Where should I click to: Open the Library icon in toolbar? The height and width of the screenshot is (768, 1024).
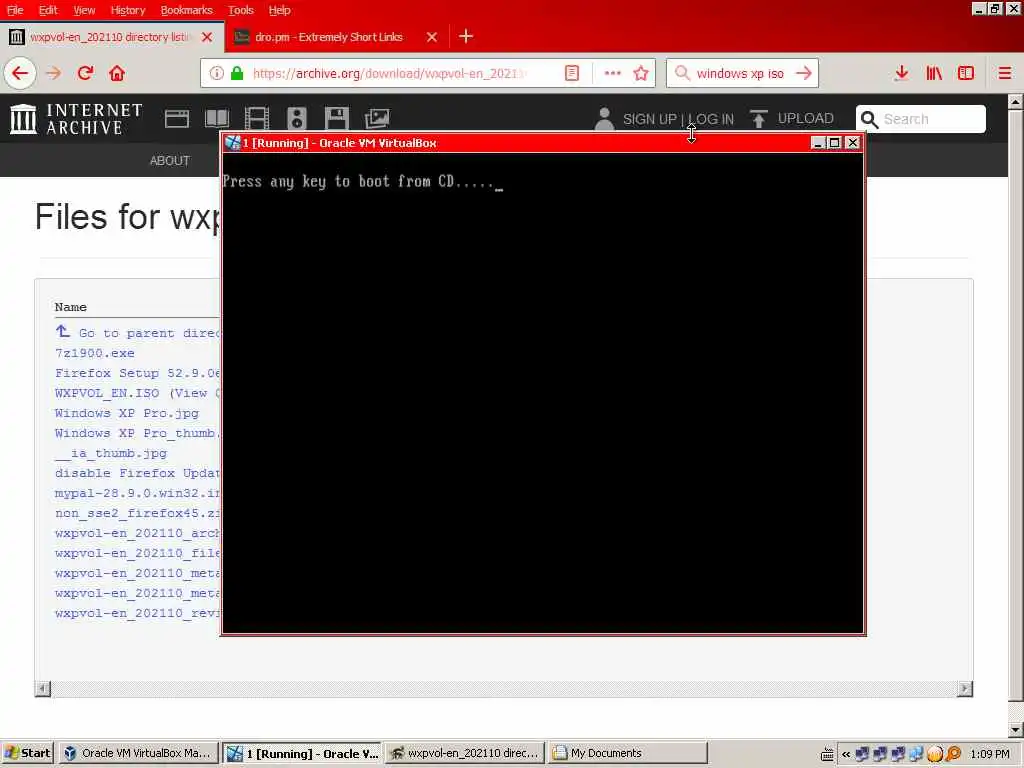point(934,73)
